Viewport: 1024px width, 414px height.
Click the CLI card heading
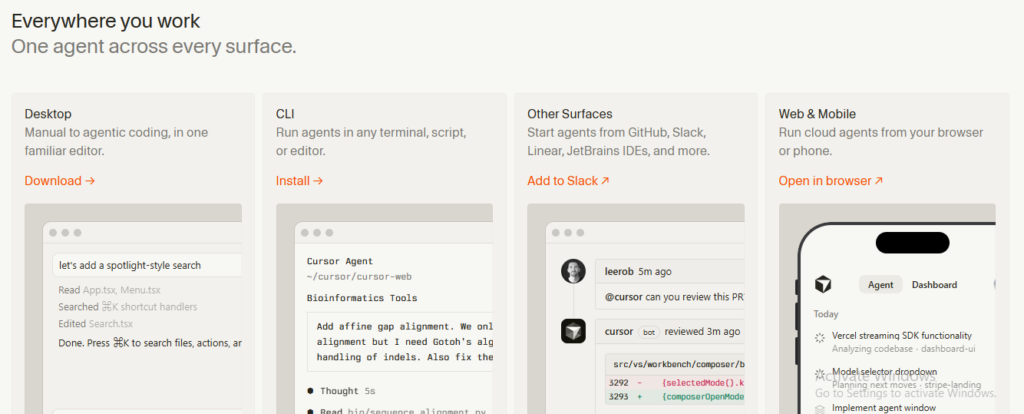[x=285, y=114]
